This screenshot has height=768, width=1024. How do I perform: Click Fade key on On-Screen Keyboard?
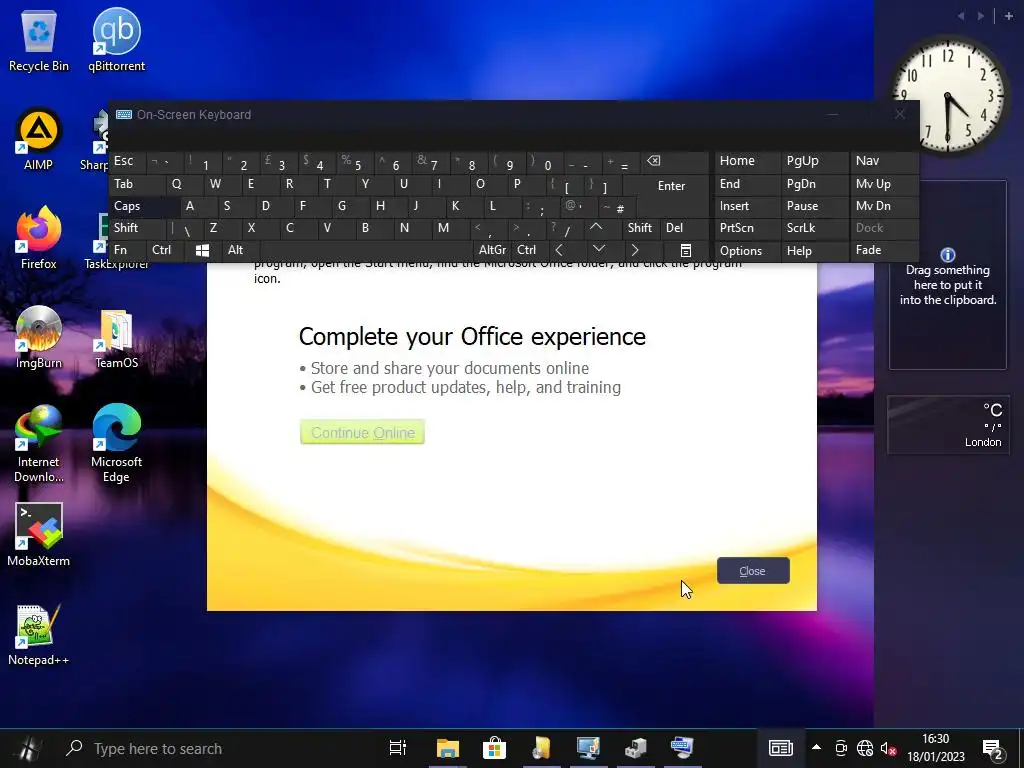click(884, 250)
